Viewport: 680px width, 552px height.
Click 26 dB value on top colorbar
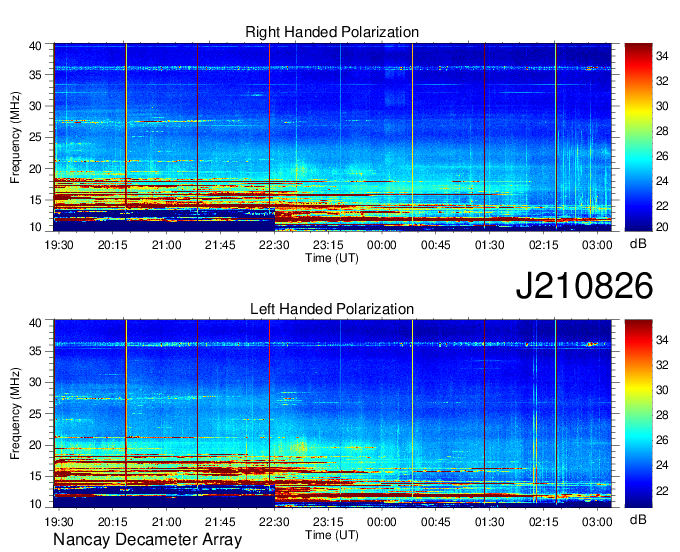coord(662,156)
